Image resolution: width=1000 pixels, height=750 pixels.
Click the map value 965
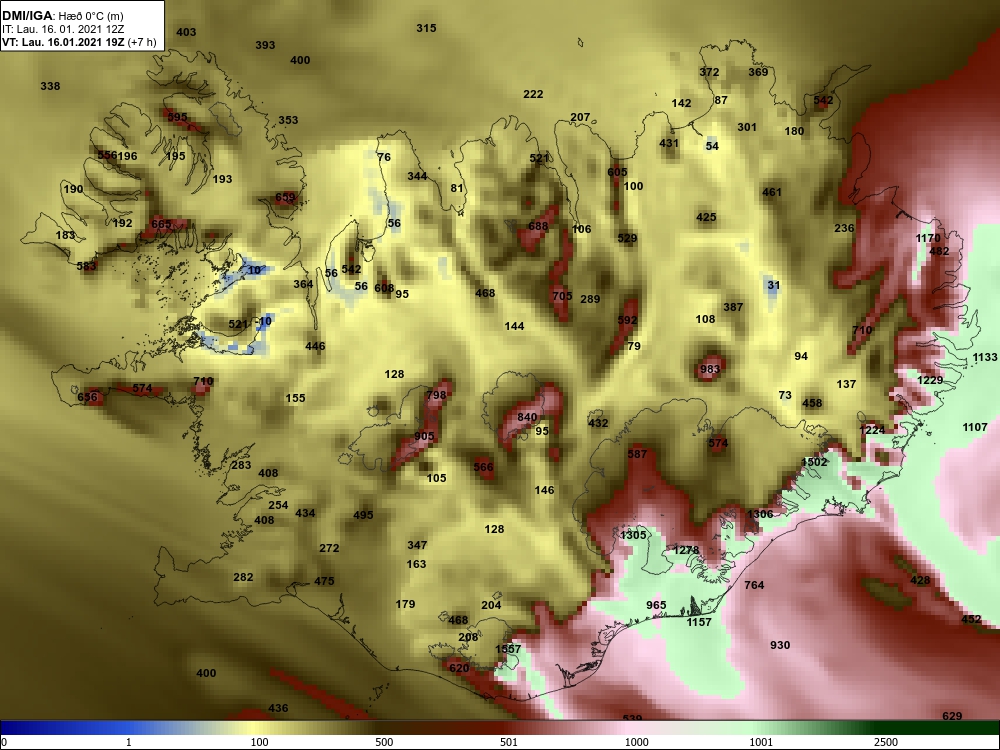pos(656,605)
